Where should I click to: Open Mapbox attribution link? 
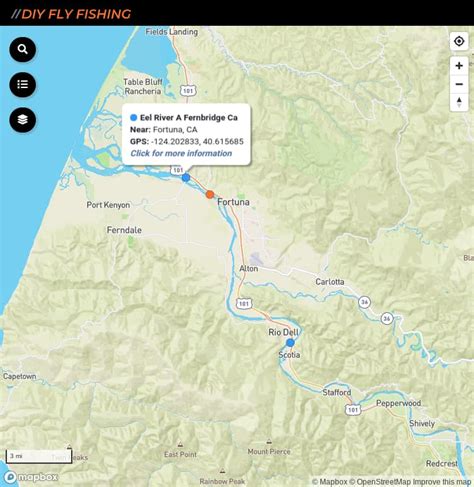[329, 482]
